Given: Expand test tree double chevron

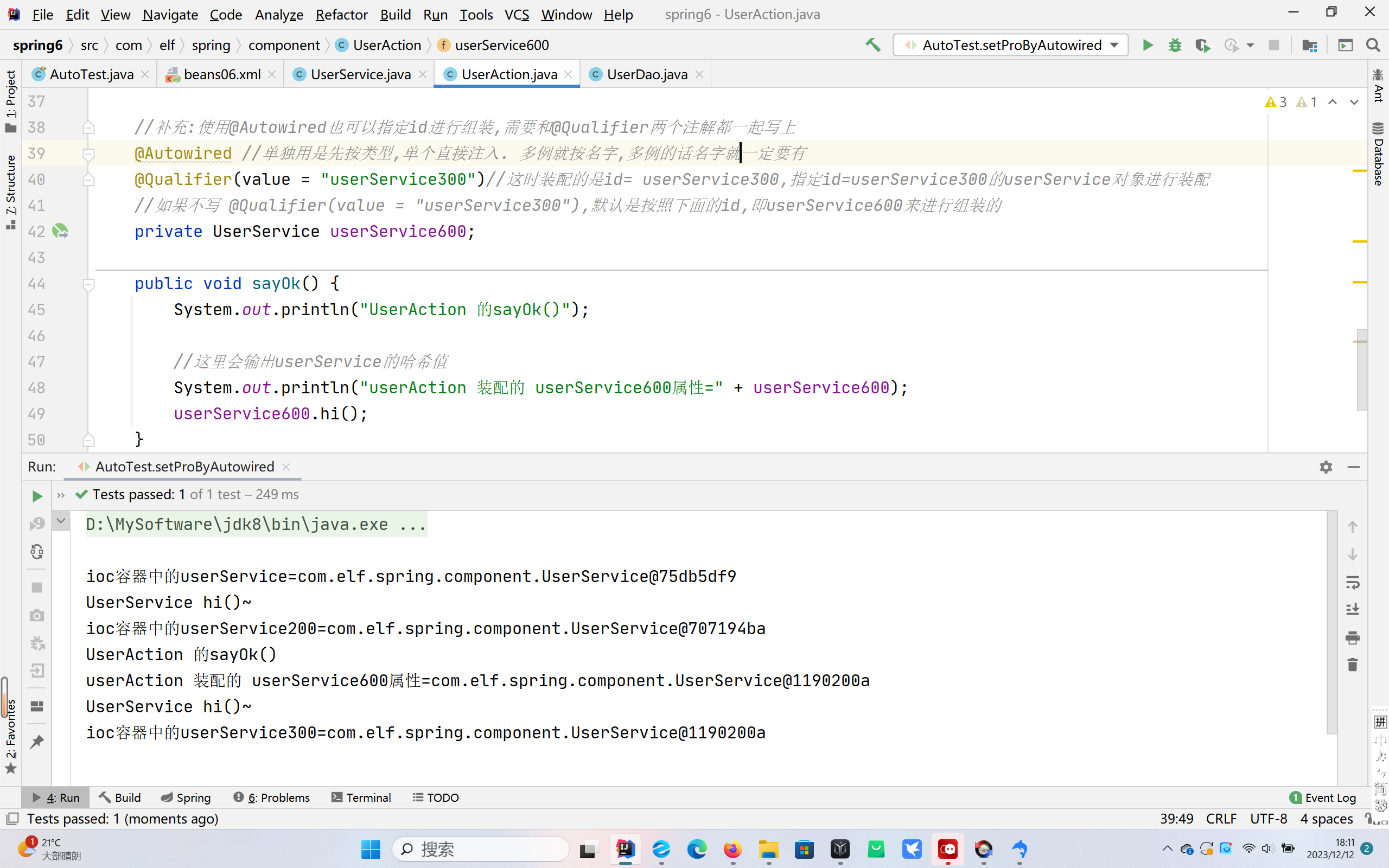Looking at the screenshot, I should click(x=61, y=495).
